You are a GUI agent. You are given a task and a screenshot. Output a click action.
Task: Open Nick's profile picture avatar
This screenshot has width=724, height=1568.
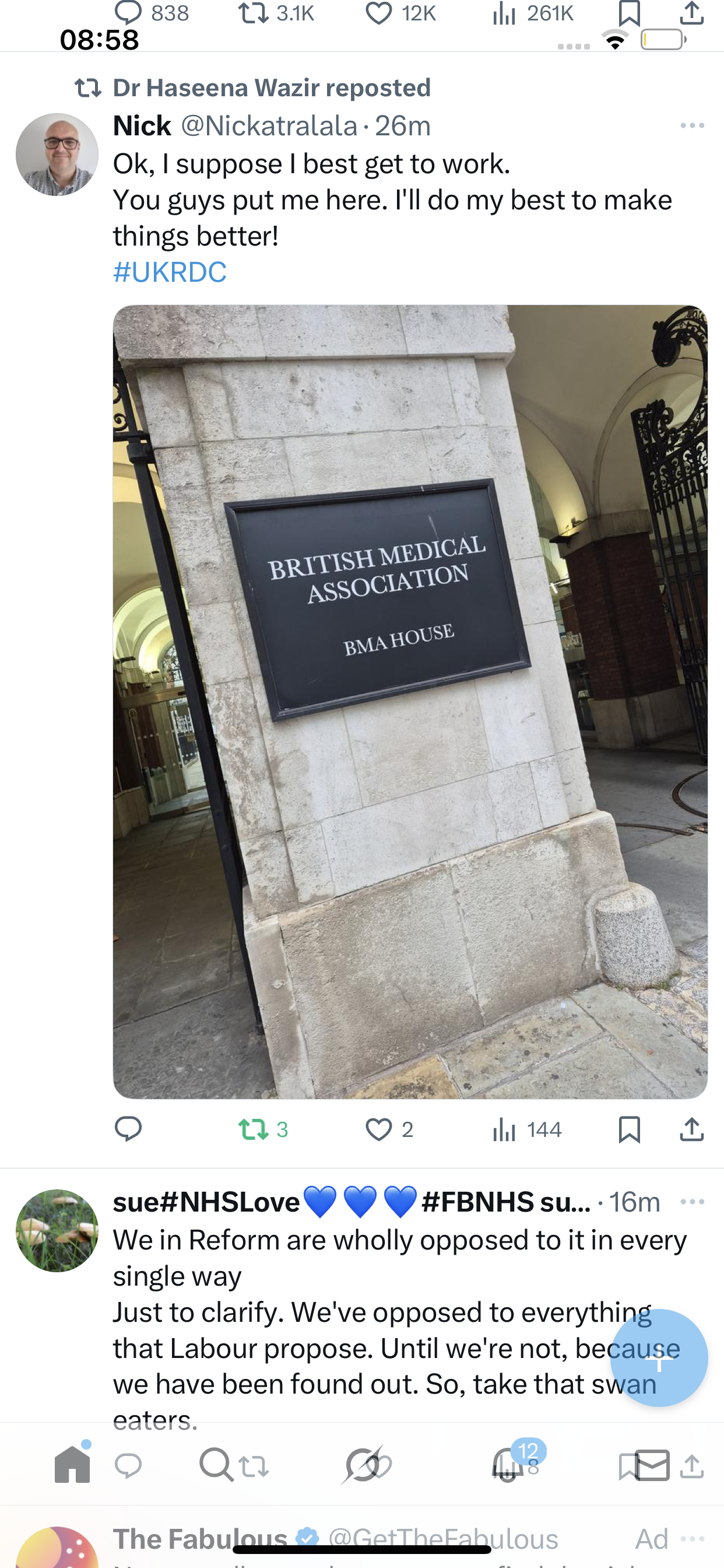pos(57,154)
